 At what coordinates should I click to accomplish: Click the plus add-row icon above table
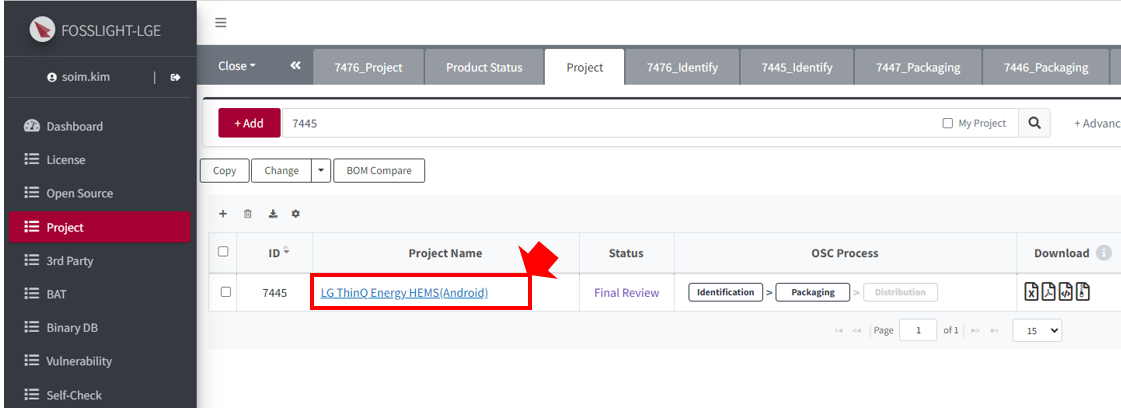click(223, 214)
